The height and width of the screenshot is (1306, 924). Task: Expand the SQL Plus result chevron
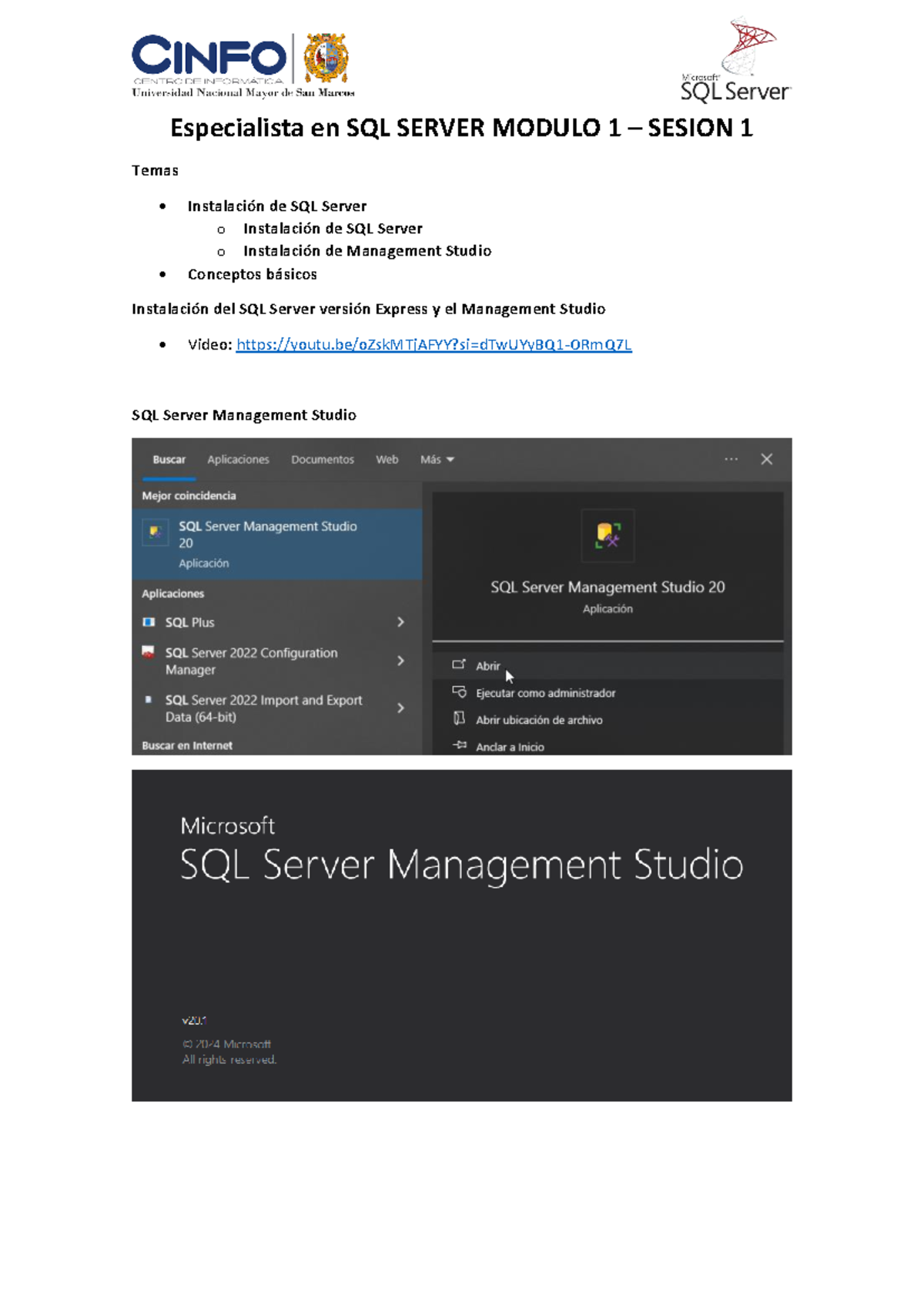(400, 622)
